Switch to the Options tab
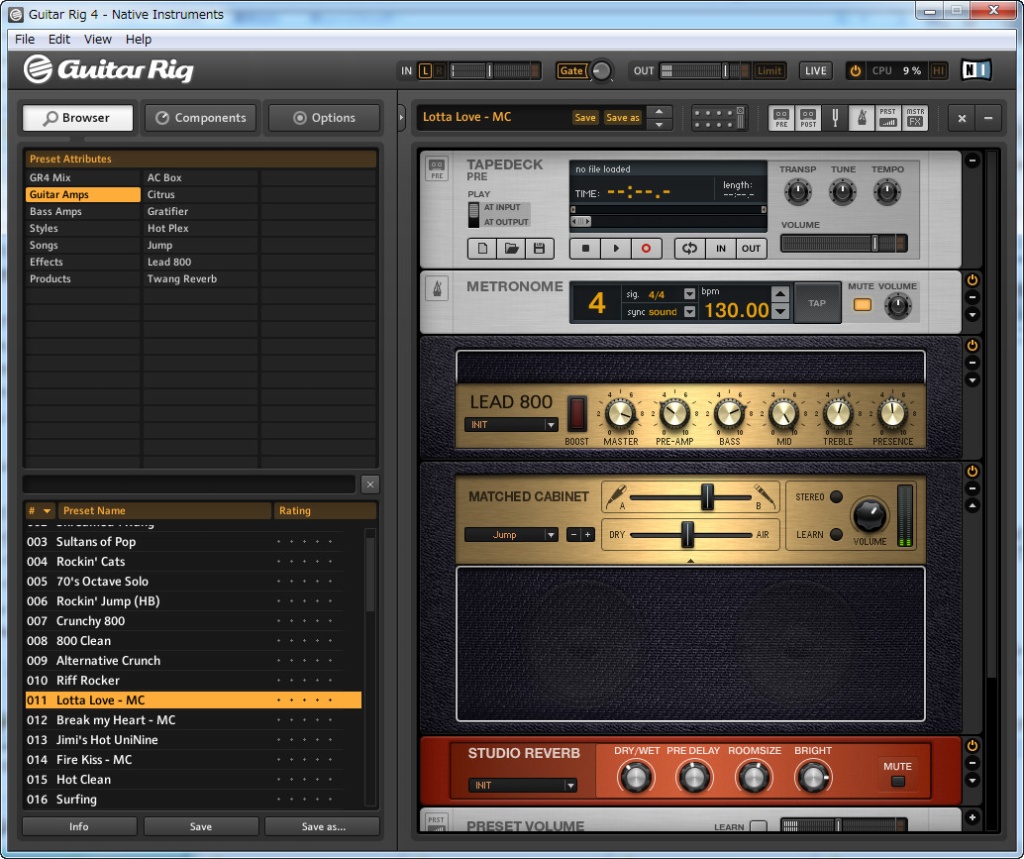This screenshot has width=1024, height=859. click(x=324, y=118)
